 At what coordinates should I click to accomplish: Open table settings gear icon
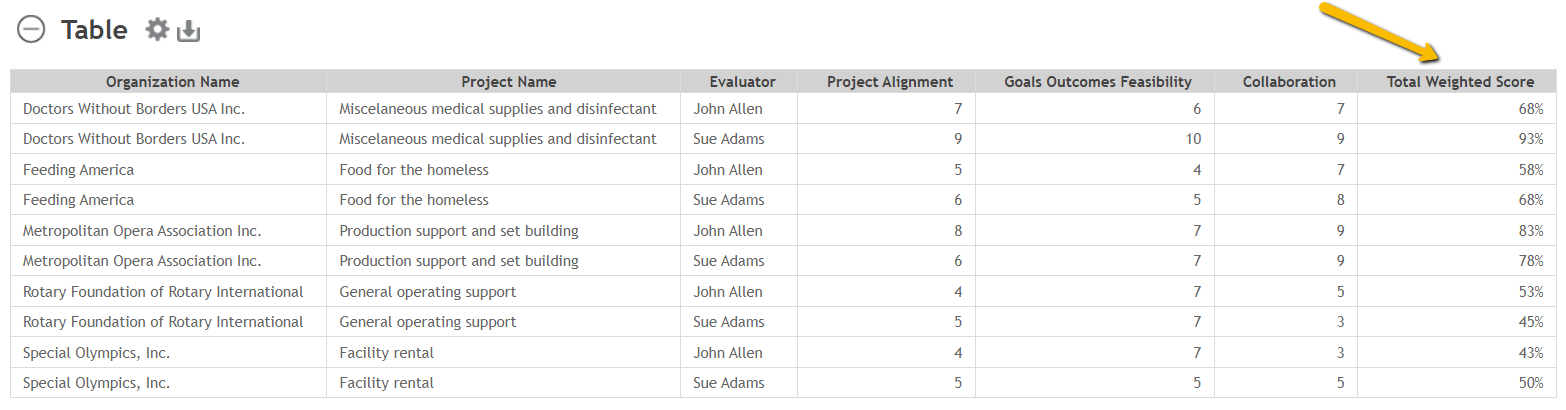[157, 30]
